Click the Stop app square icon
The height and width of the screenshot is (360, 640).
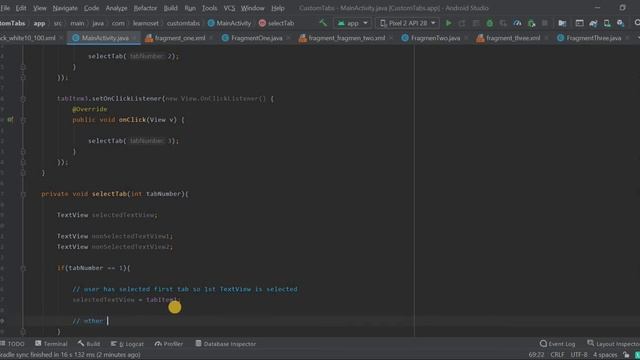(545, 23)
